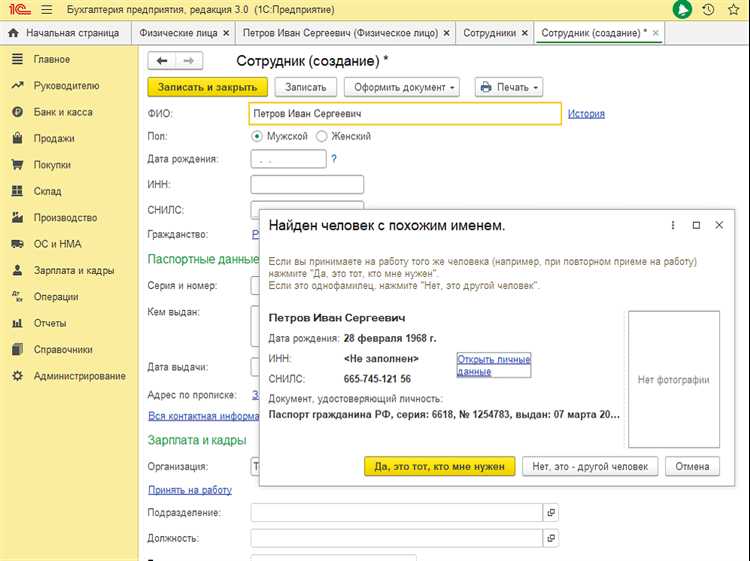Image resolution: width=750 pixels, height=561 pixels.
Task: Select the Мужской radio button
Action: (x=257, y=136)
